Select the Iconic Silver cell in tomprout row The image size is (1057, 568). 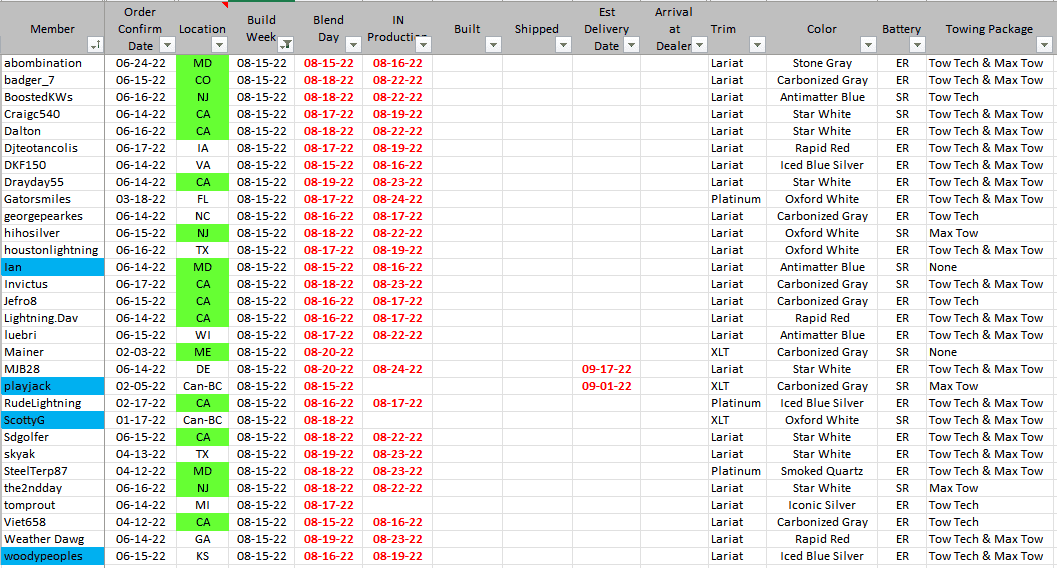point(822,505)
